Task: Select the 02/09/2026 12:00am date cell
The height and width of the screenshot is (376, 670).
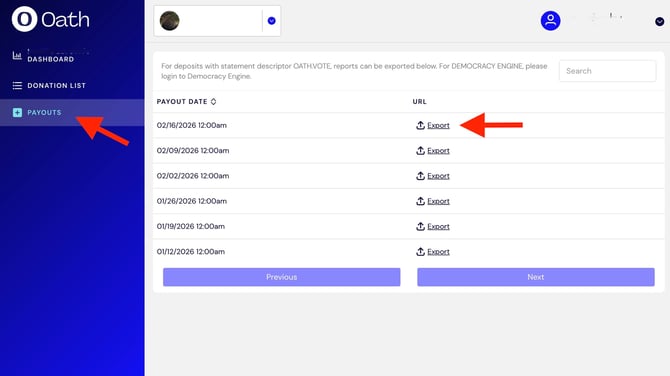Action: (x=193, y=150)
